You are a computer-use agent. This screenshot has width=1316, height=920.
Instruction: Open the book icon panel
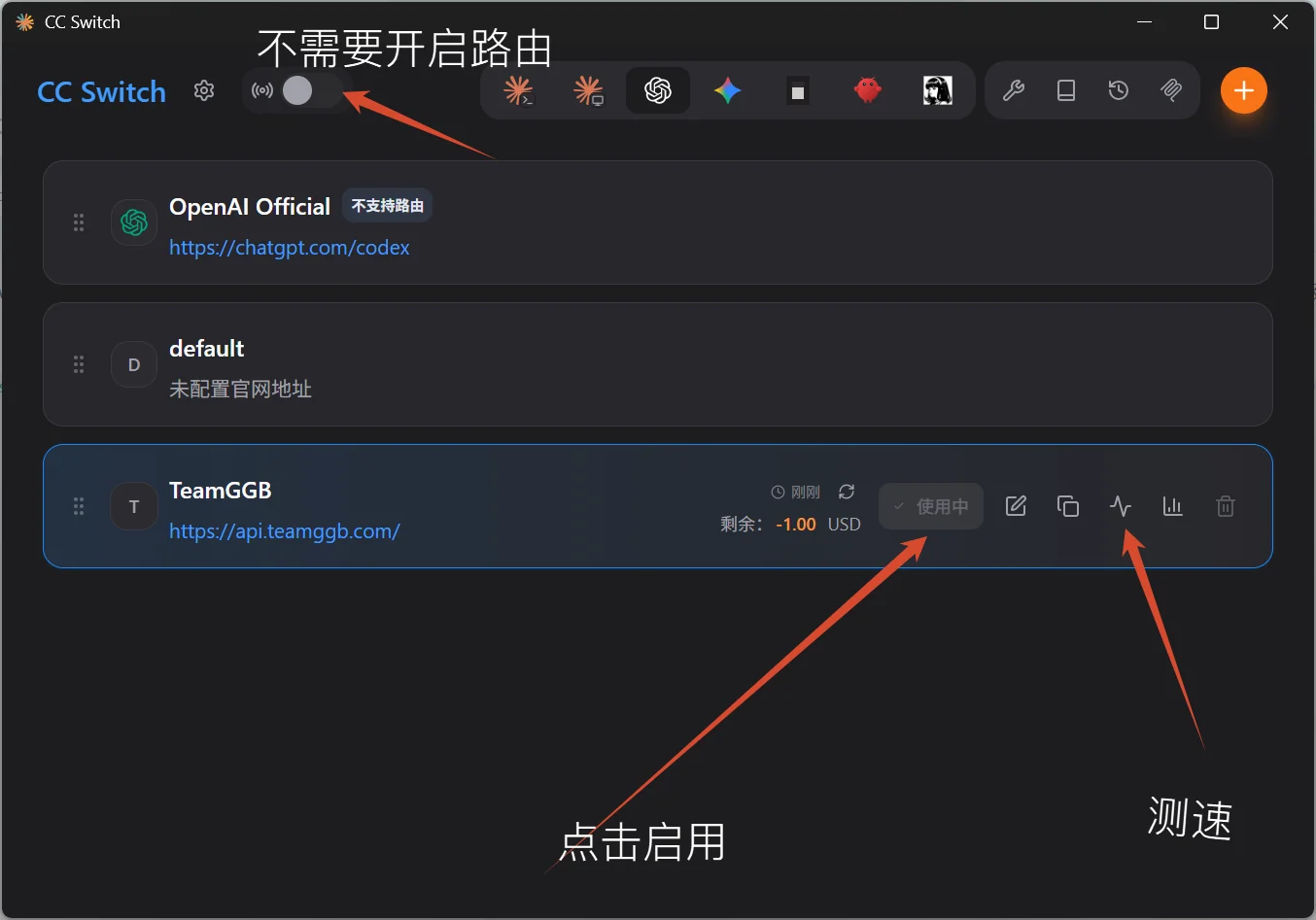[1066, 90]
